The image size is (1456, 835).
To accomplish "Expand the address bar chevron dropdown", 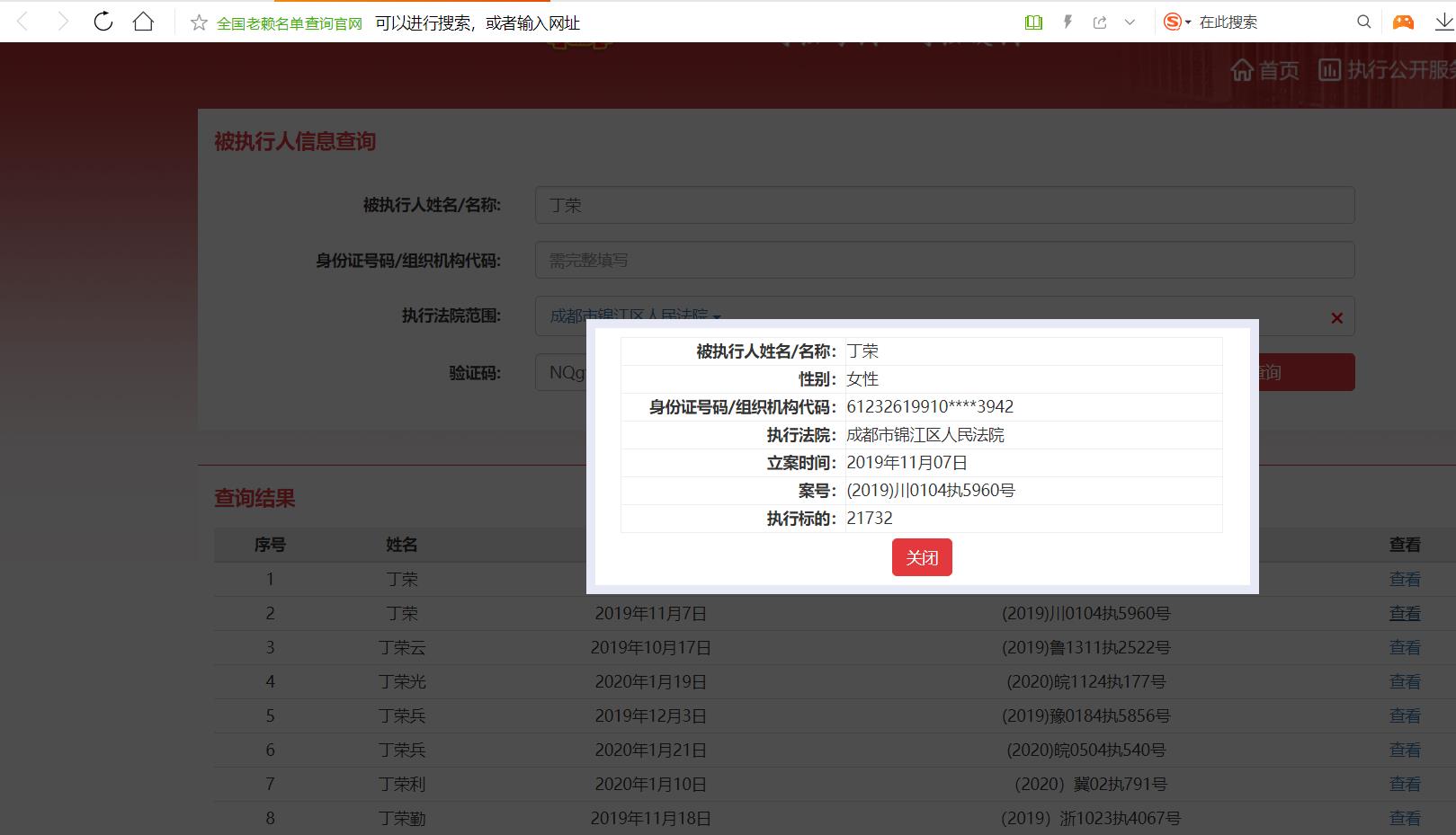I will click(1130, 22).
